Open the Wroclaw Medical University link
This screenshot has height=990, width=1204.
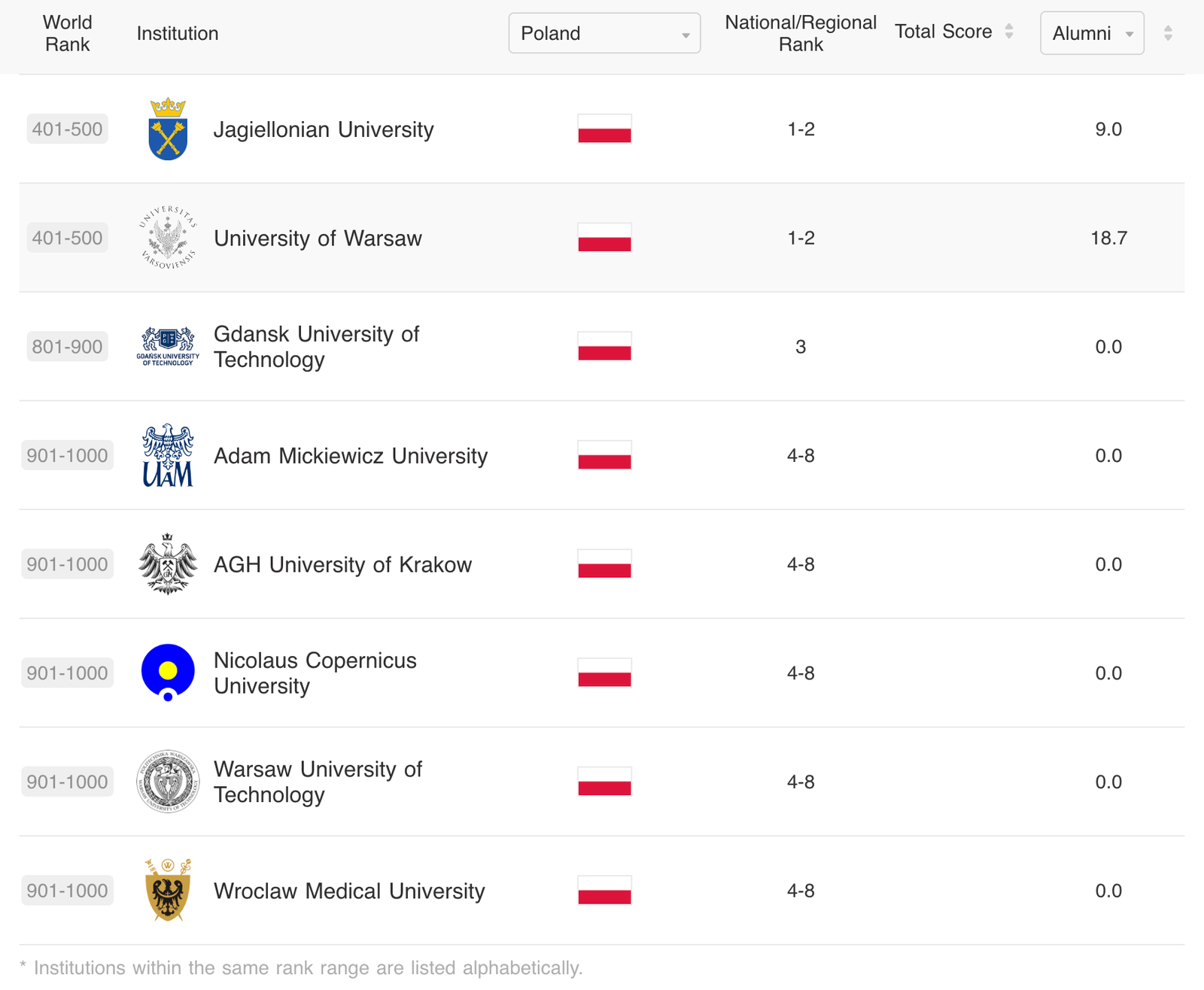coord(349,891)
